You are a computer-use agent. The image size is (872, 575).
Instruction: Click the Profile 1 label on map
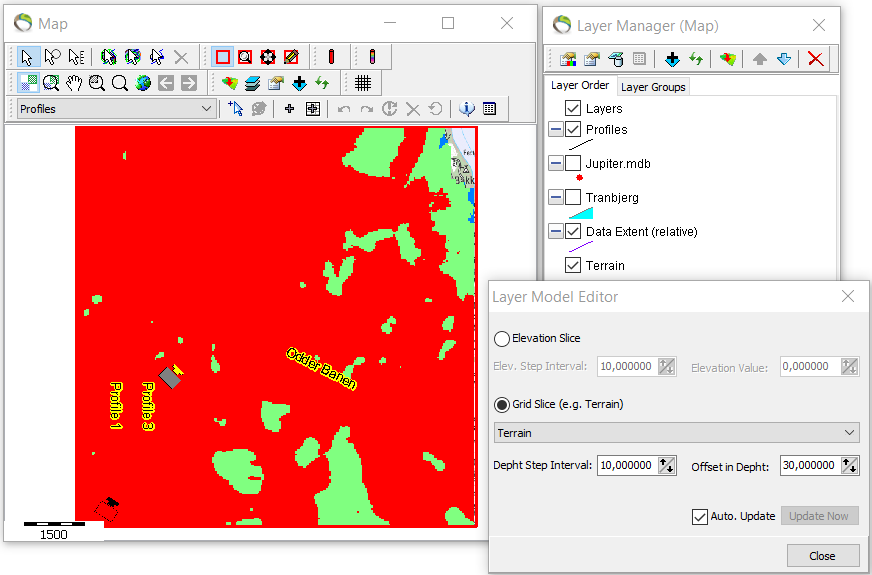pos(116,405)
